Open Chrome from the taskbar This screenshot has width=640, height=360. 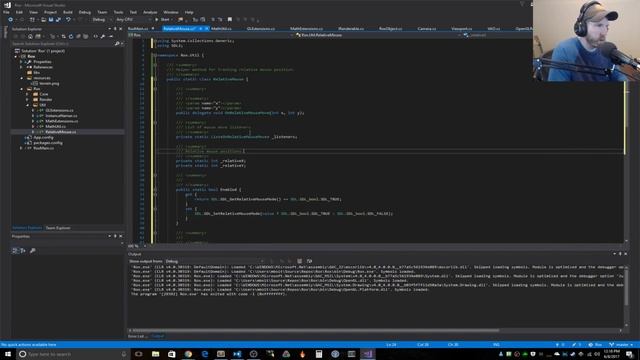(x=188, y=354)
